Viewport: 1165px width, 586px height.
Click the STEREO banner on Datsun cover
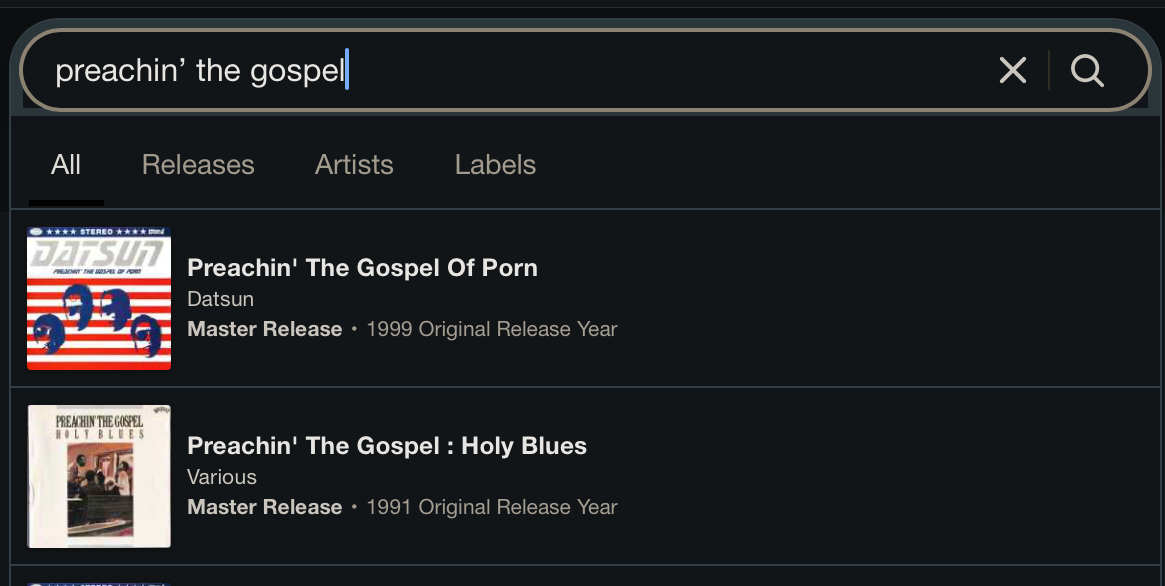[97, 233]
